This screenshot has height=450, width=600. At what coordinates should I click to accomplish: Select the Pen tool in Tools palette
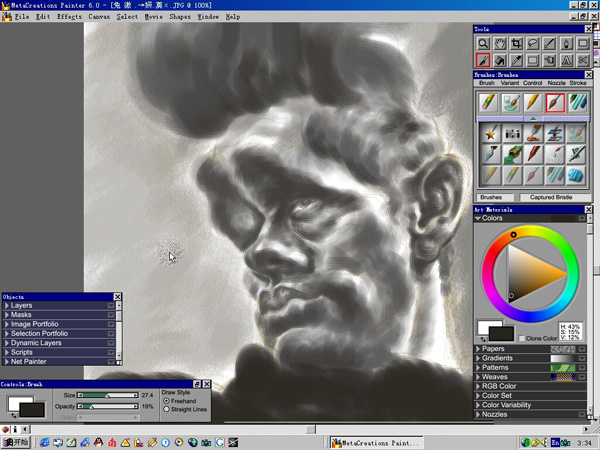click(x=566, y=44)
